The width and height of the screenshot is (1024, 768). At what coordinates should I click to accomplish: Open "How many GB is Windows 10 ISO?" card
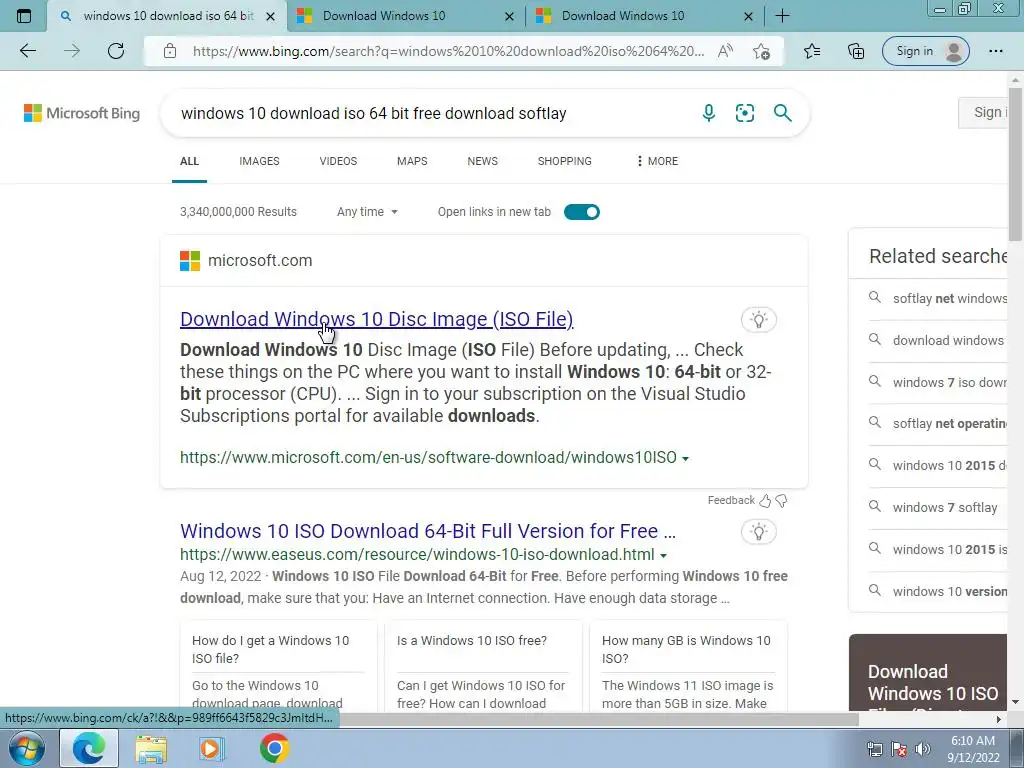pyautogui.click(x=688, y=666)
